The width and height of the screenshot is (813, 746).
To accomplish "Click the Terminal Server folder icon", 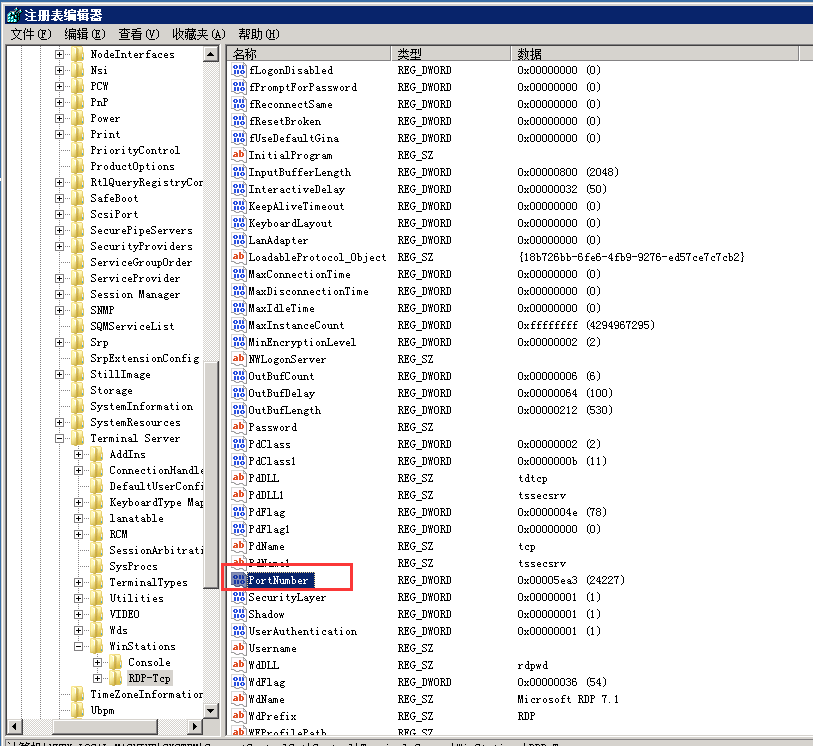I will point(78,438).
